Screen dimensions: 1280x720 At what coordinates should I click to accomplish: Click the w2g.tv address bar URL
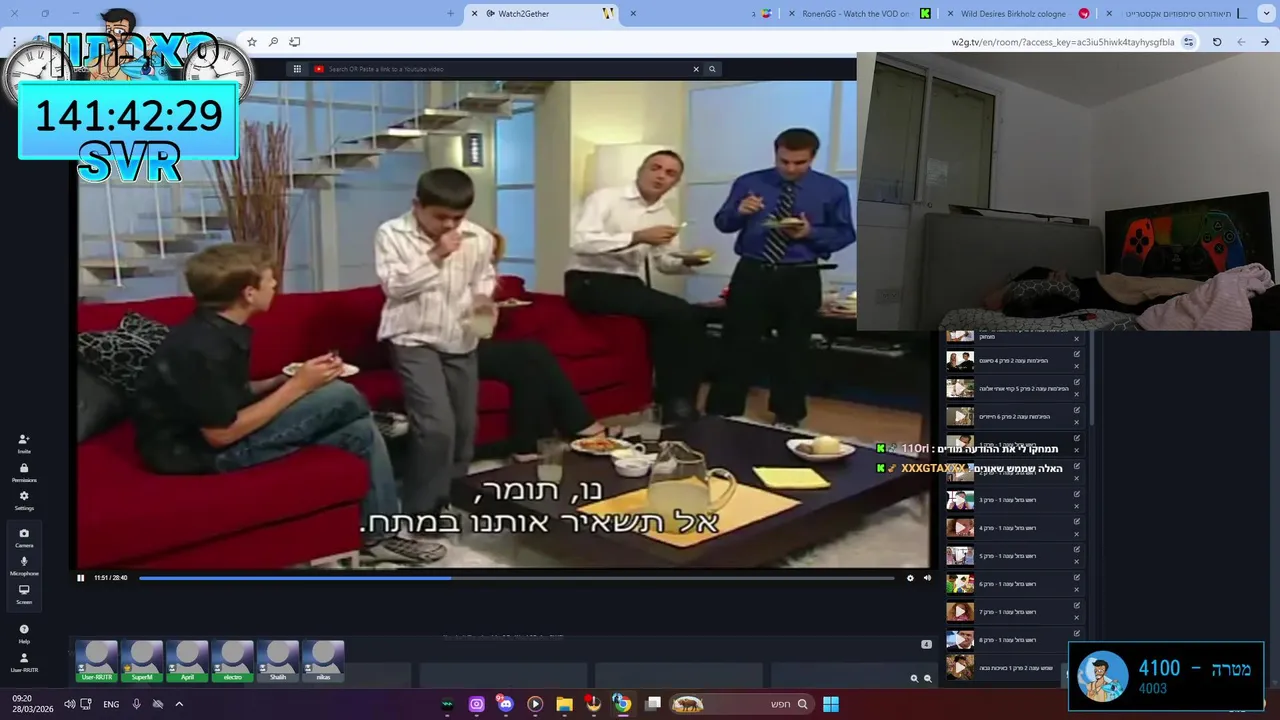pos(1063,42)
